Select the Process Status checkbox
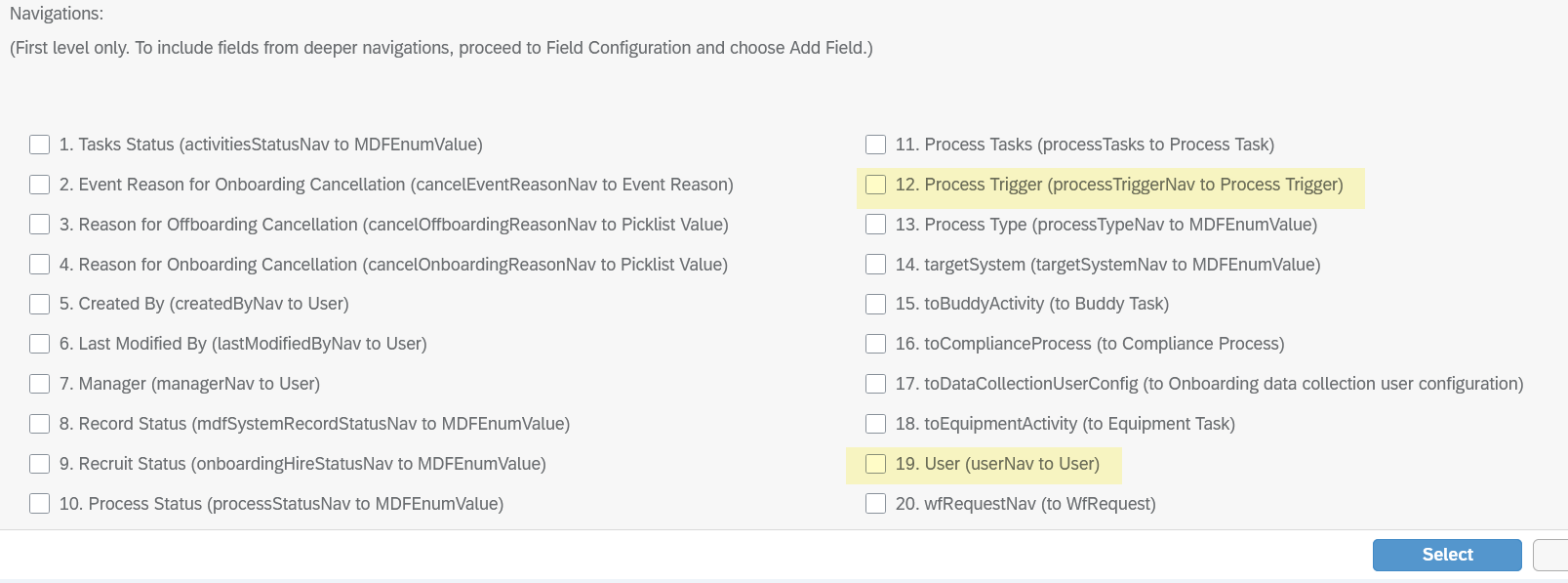This screenshot has height=583, width=1568. [x=39, y=504]
